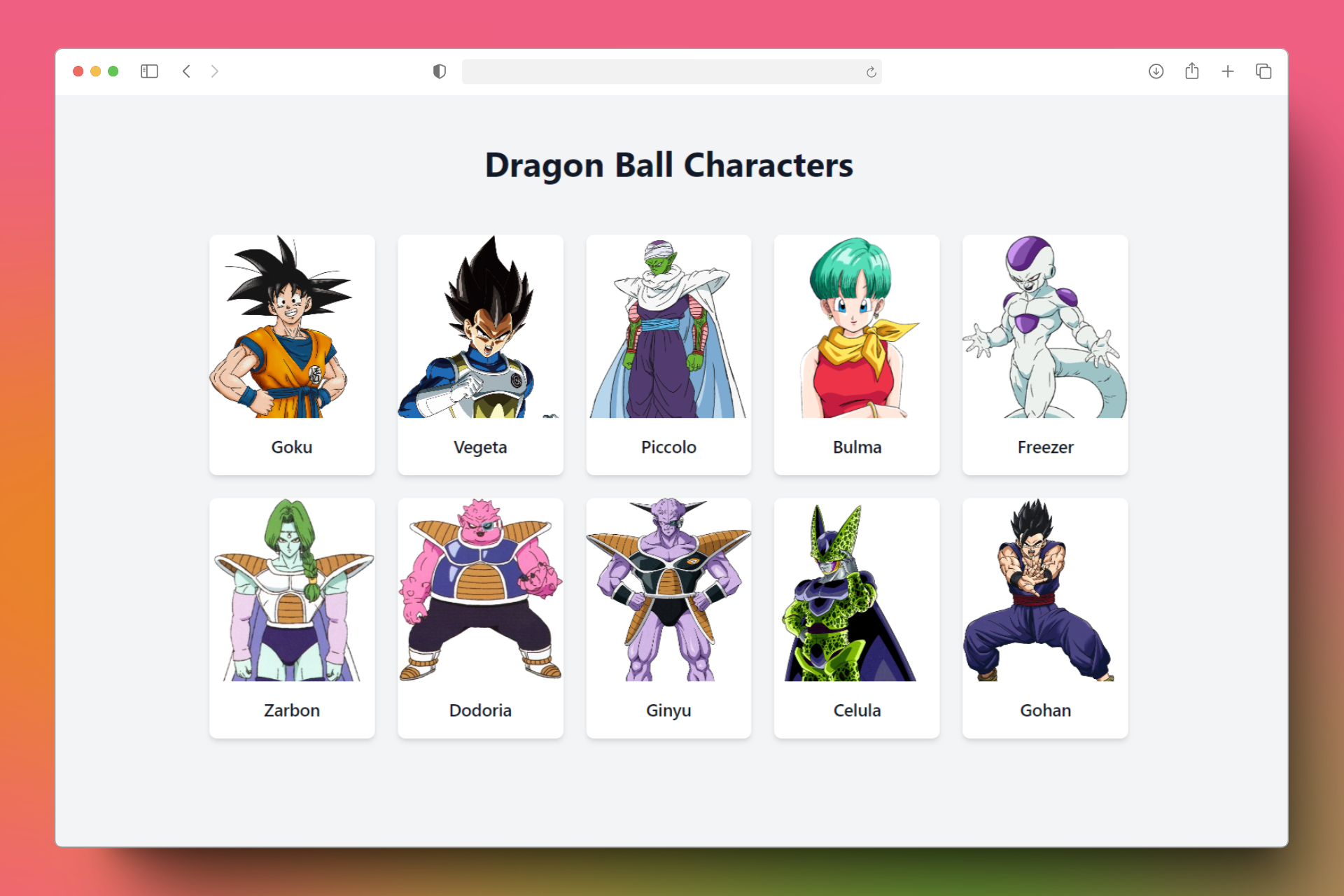The height and width of the screenshot is (896, 1344).
Task: Select the Goku character image
Action: point(292,326)
